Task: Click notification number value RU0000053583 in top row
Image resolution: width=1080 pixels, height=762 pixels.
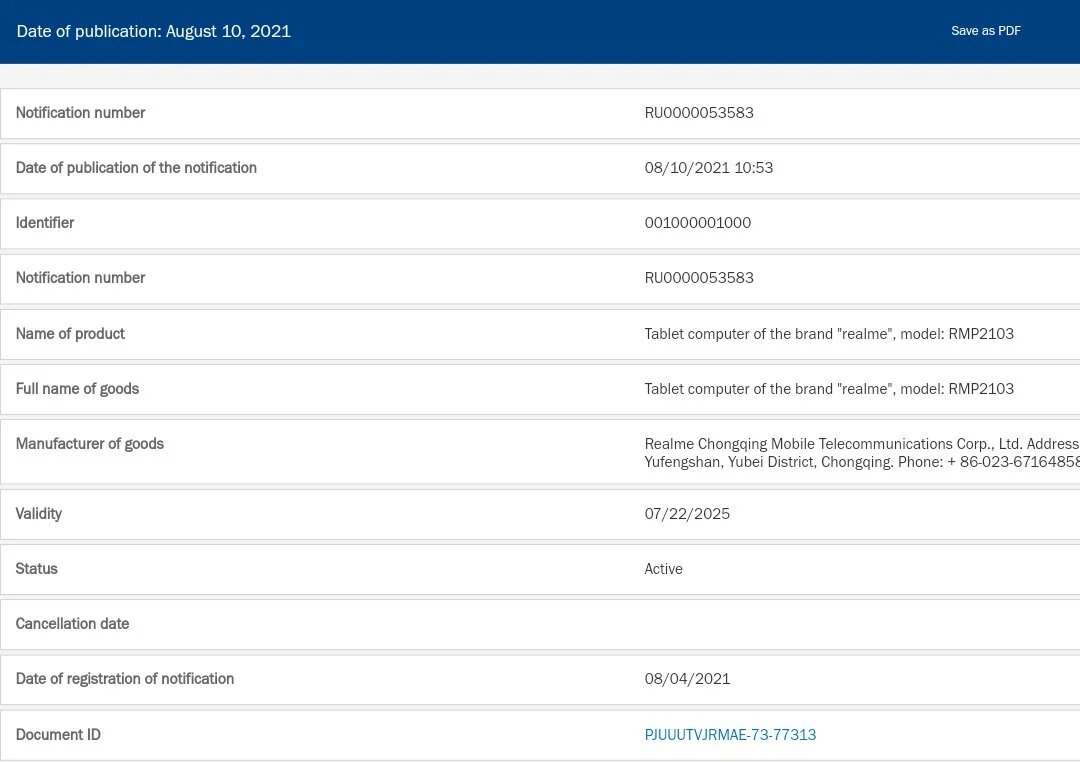Action: click(x=699, y=113)
